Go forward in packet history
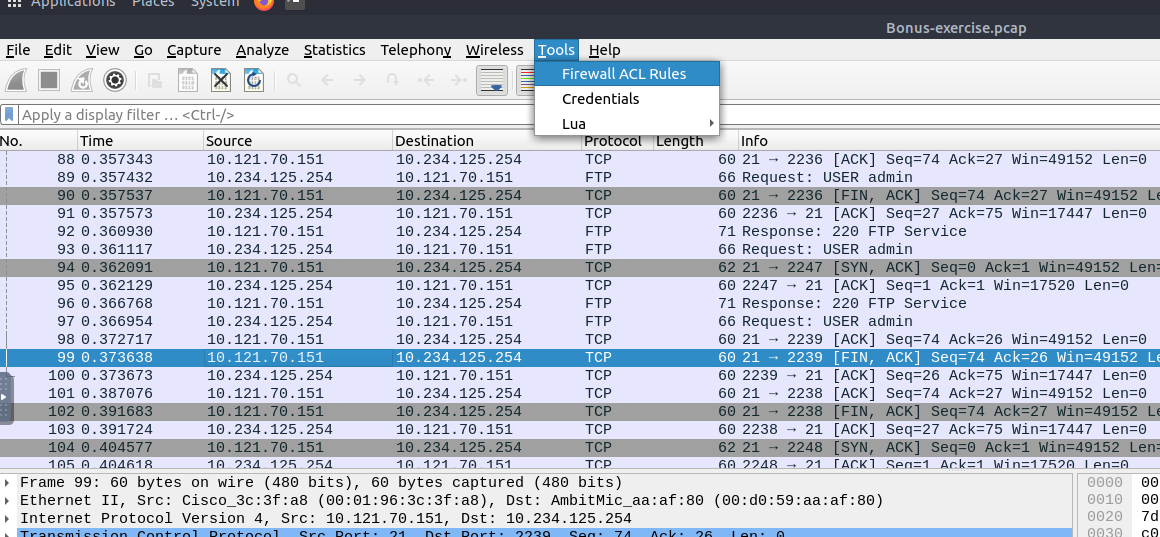 coord(360,80)
